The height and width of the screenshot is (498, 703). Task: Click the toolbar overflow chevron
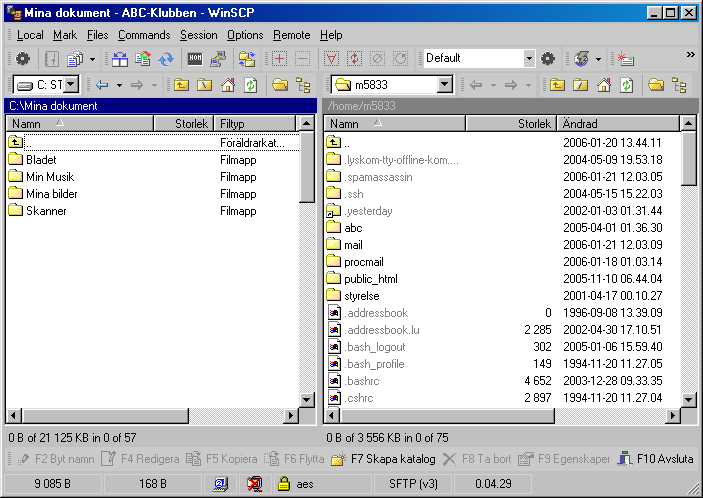tap(690, 55)
